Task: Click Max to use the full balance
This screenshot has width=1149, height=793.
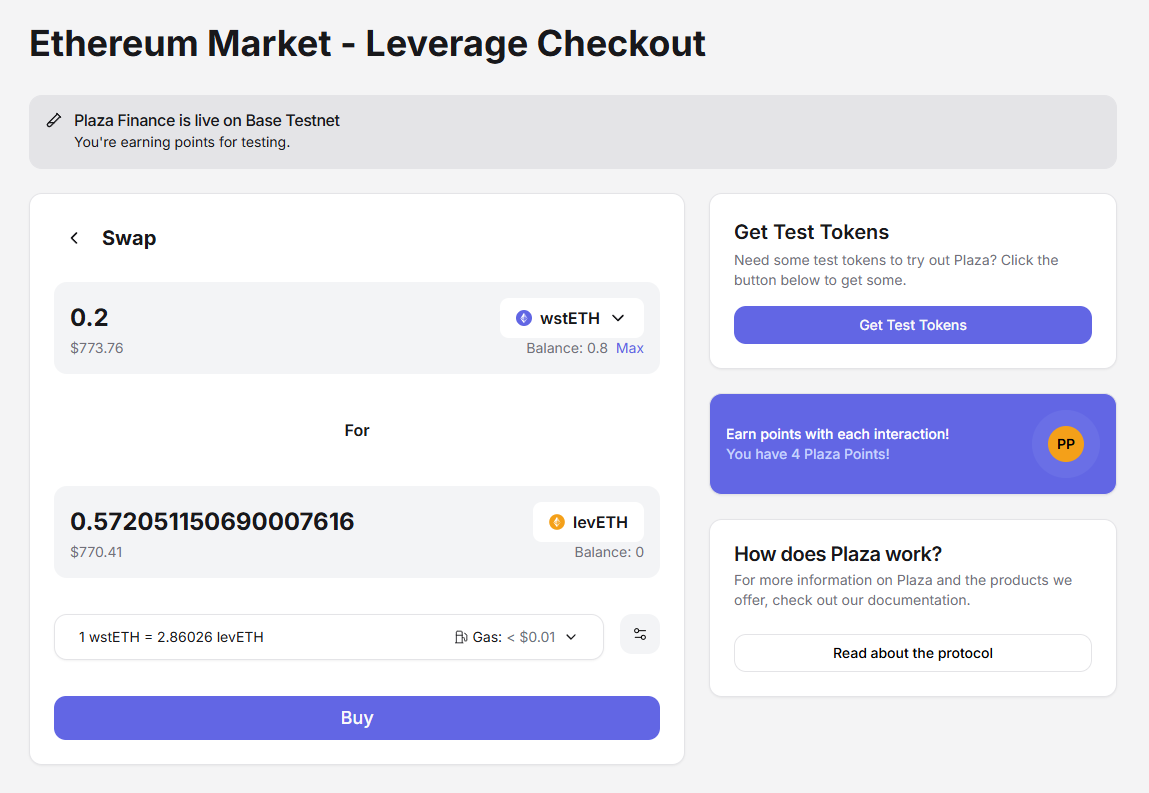Action: pyautogui.click(x=630, y=348)
